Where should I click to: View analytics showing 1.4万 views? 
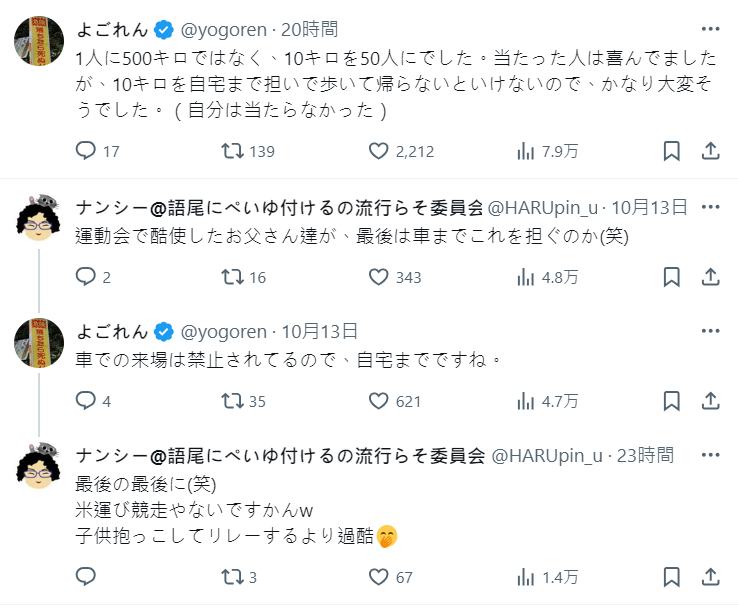524,577
